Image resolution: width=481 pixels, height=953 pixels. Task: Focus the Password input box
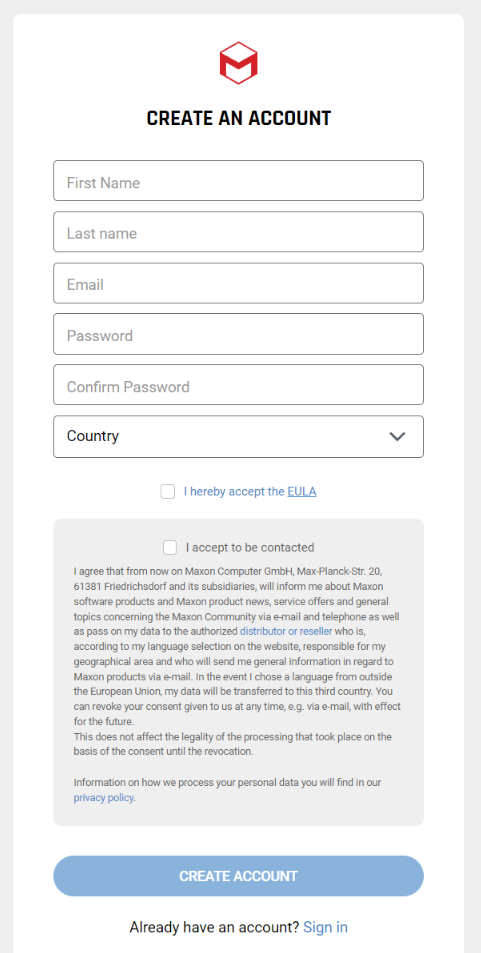238,334
